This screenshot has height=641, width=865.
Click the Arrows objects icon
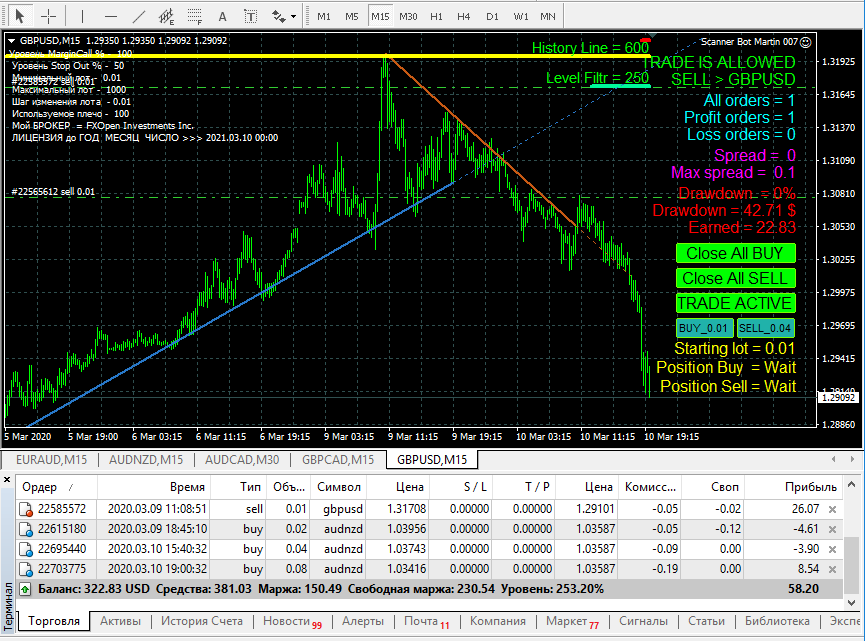point(279,17)
